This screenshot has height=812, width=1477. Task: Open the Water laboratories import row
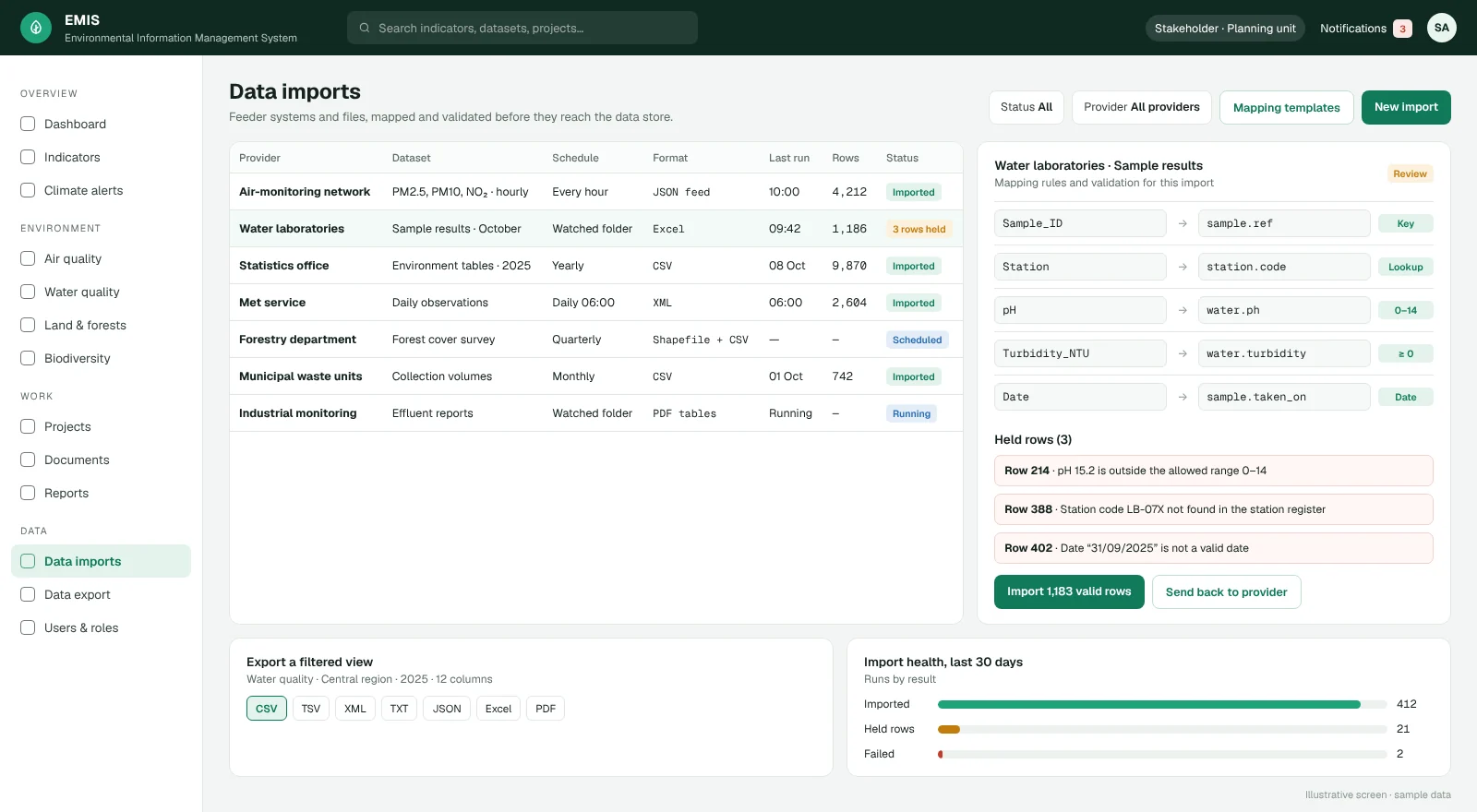click(x=596, y=229)
